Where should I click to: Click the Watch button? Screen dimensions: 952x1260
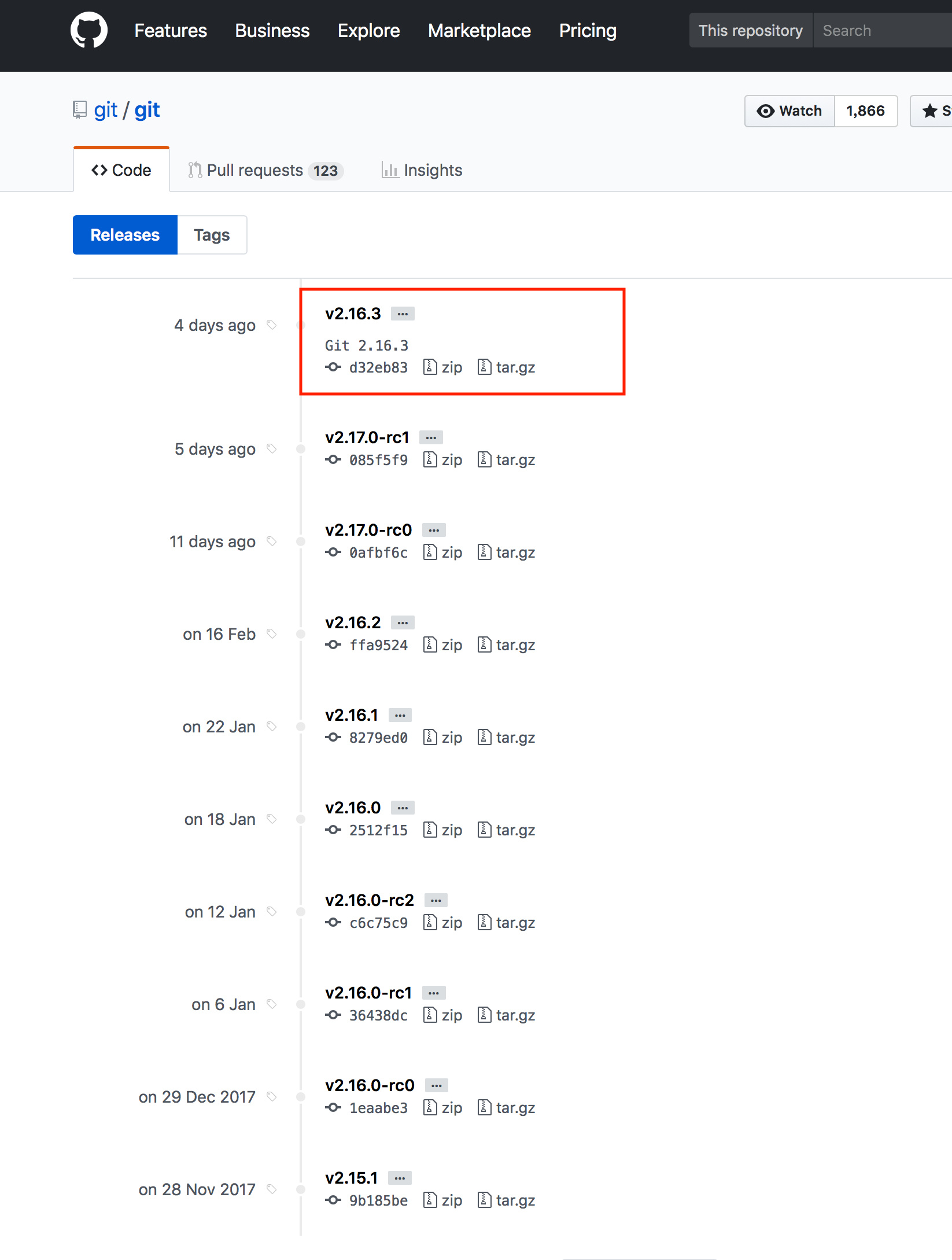(x=789, y=110)
